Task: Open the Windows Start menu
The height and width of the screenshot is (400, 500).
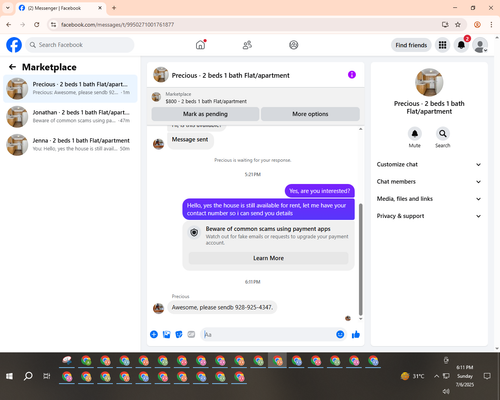Action: pos(9,376)
